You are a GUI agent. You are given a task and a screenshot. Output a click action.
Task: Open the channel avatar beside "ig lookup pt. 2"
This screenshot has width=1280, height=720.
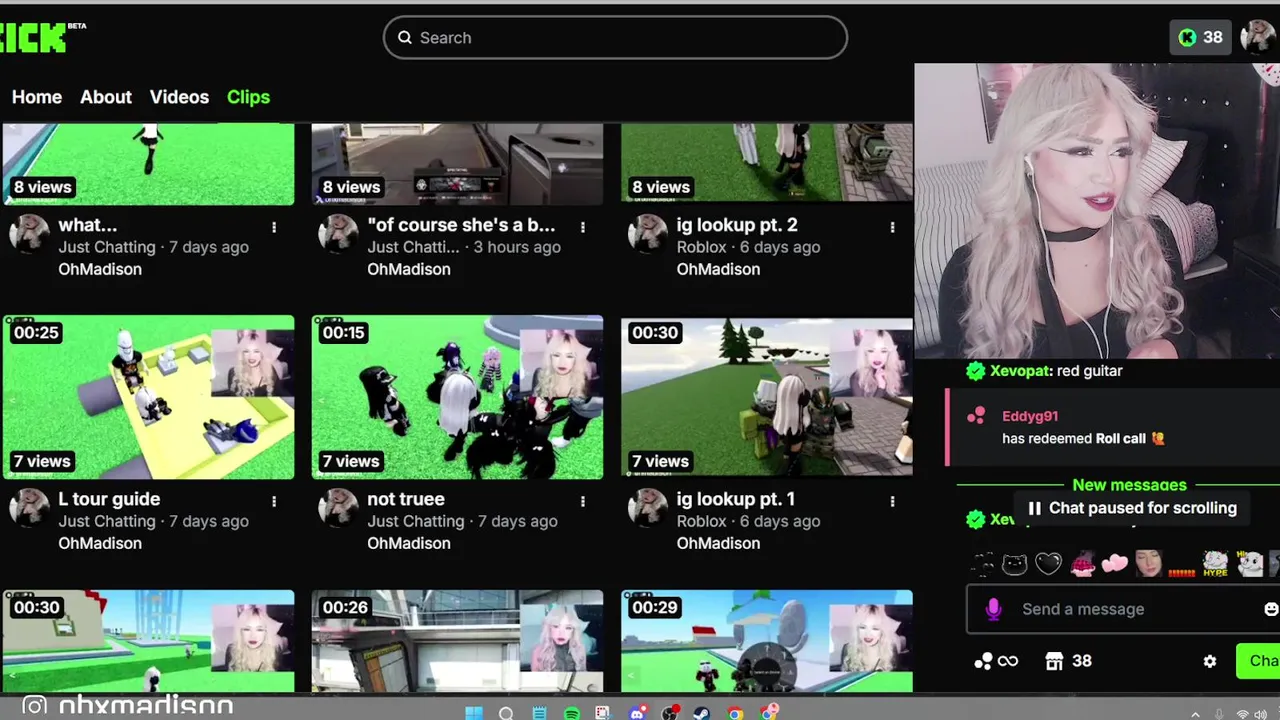tap(648, 234)
